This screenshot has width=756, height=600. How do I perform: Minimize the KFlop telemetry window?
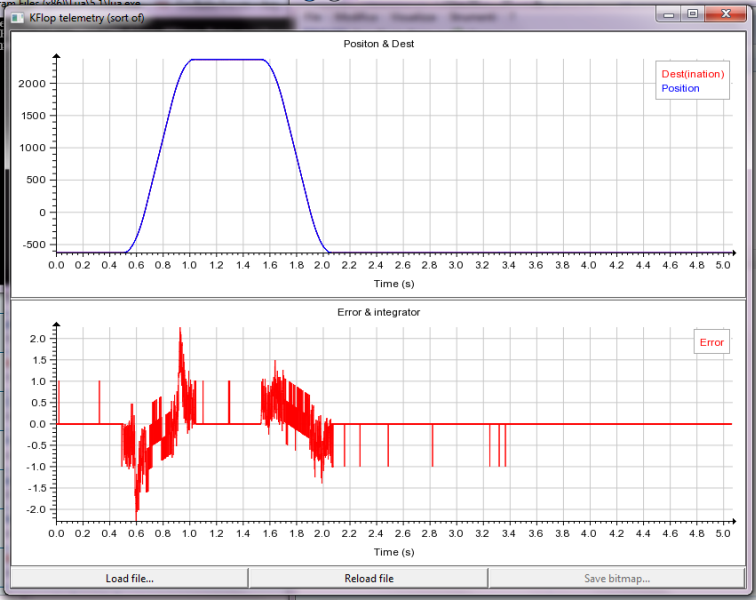click(669, 15)
